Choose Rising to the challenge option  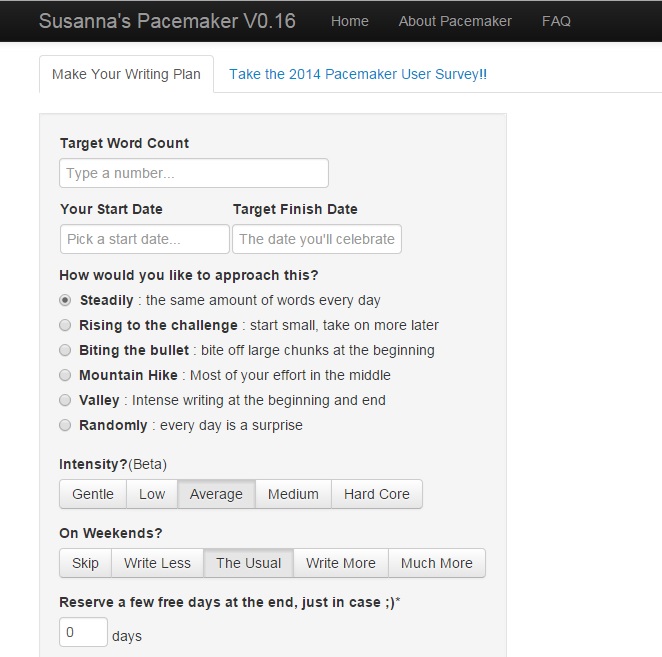[x=66, y=325]
